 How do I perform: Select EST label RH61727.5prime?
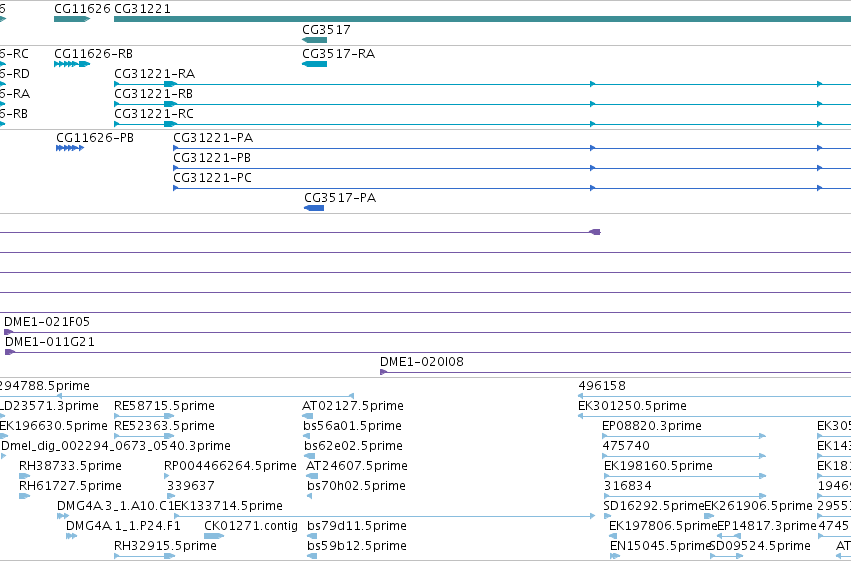coord(71,486)
